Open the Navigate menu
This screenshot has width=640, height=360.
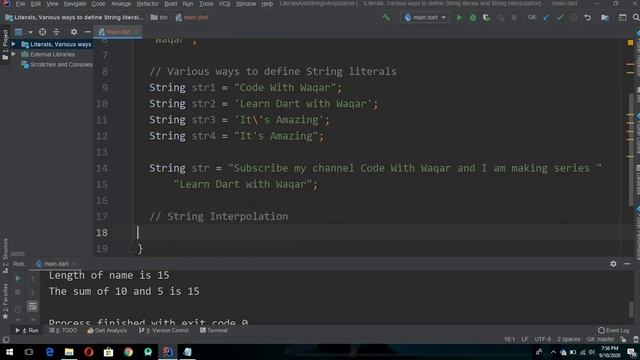click(75, 4)
